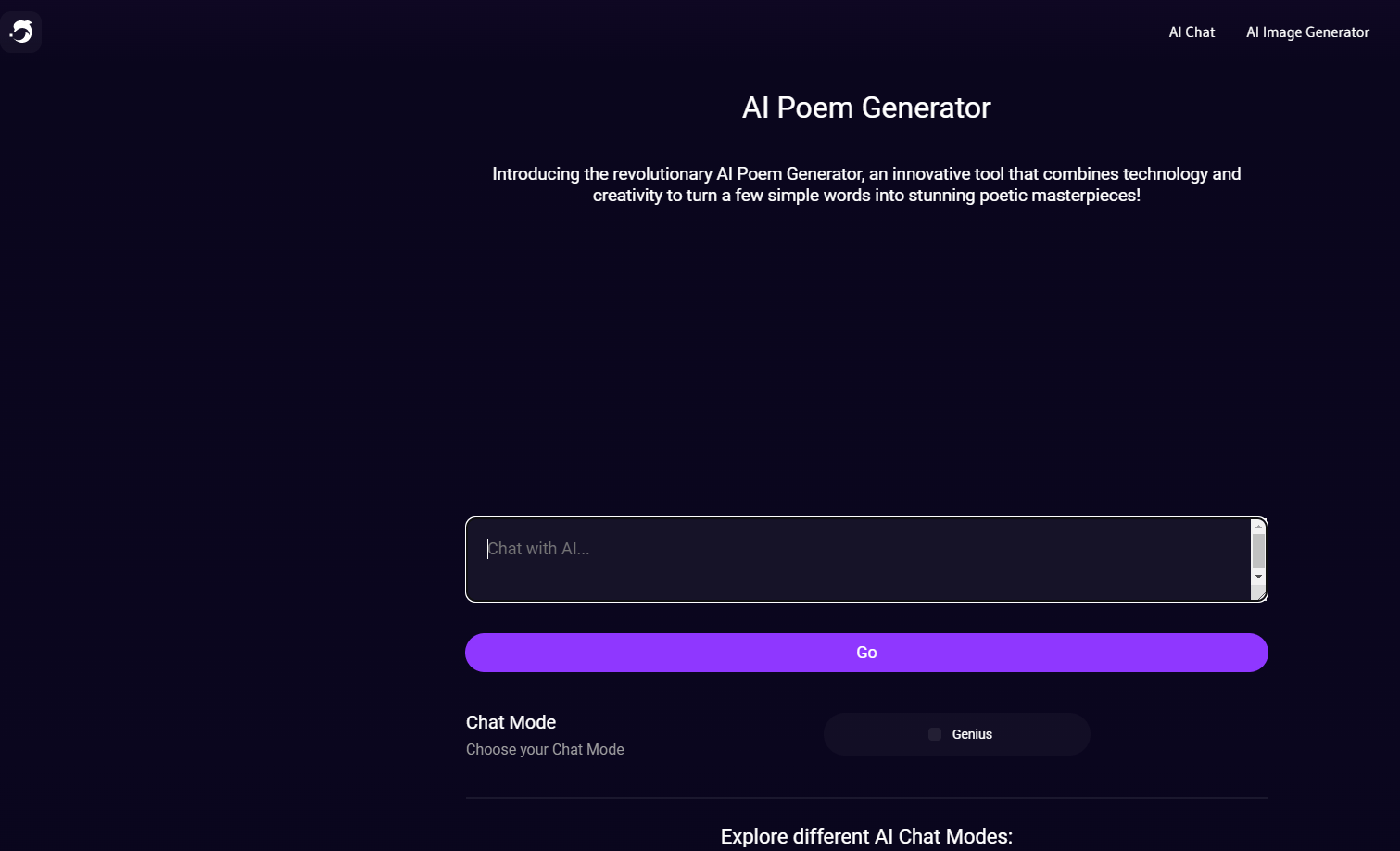This screenshot has width=1400, height=851.
Task: Click the introductory description paragraph
Action: click(866, 184)
